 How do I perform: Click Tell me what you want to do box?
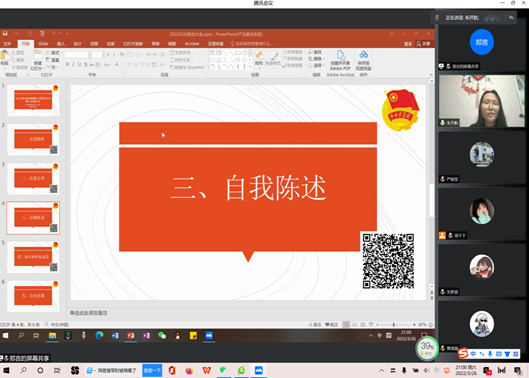(x=252, y=44)
